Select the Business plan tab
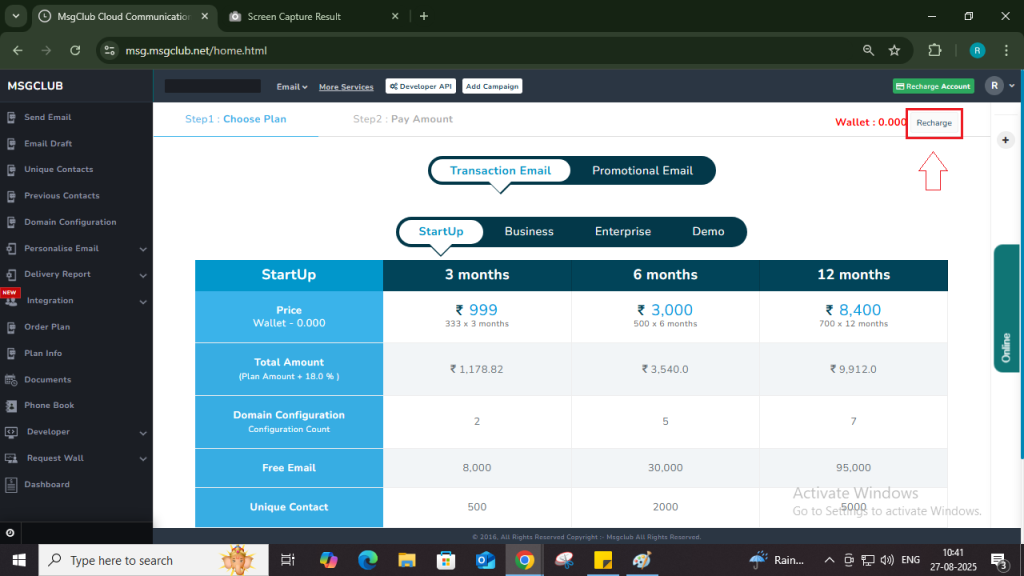Viewport: 1024px width, 576px height. click(x=529, y=231)
